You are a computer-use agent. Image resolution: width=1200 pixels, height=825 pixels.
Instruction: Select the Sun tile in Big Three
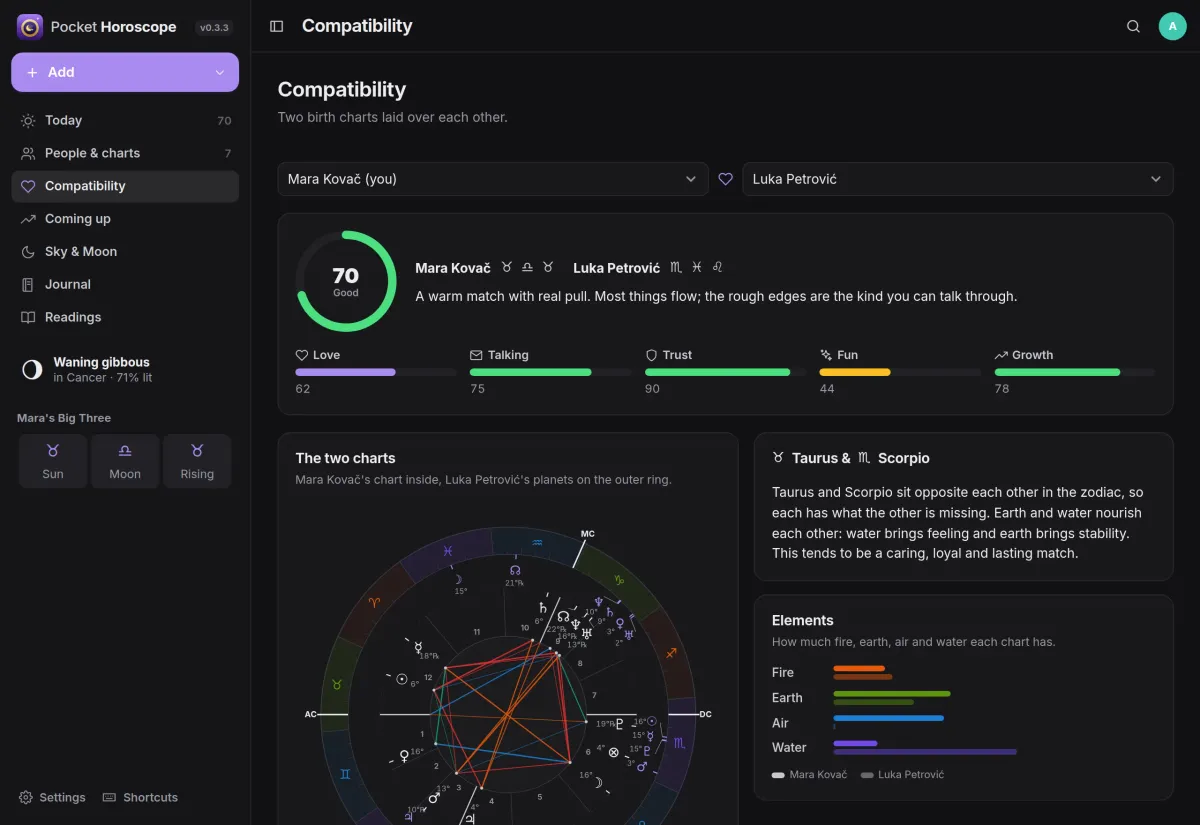coord(53,461)
